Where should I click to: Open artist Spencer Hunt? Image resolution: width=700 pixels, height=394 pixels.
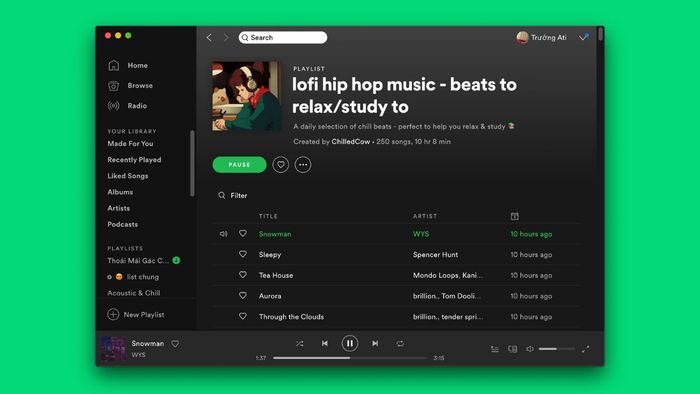435,255
